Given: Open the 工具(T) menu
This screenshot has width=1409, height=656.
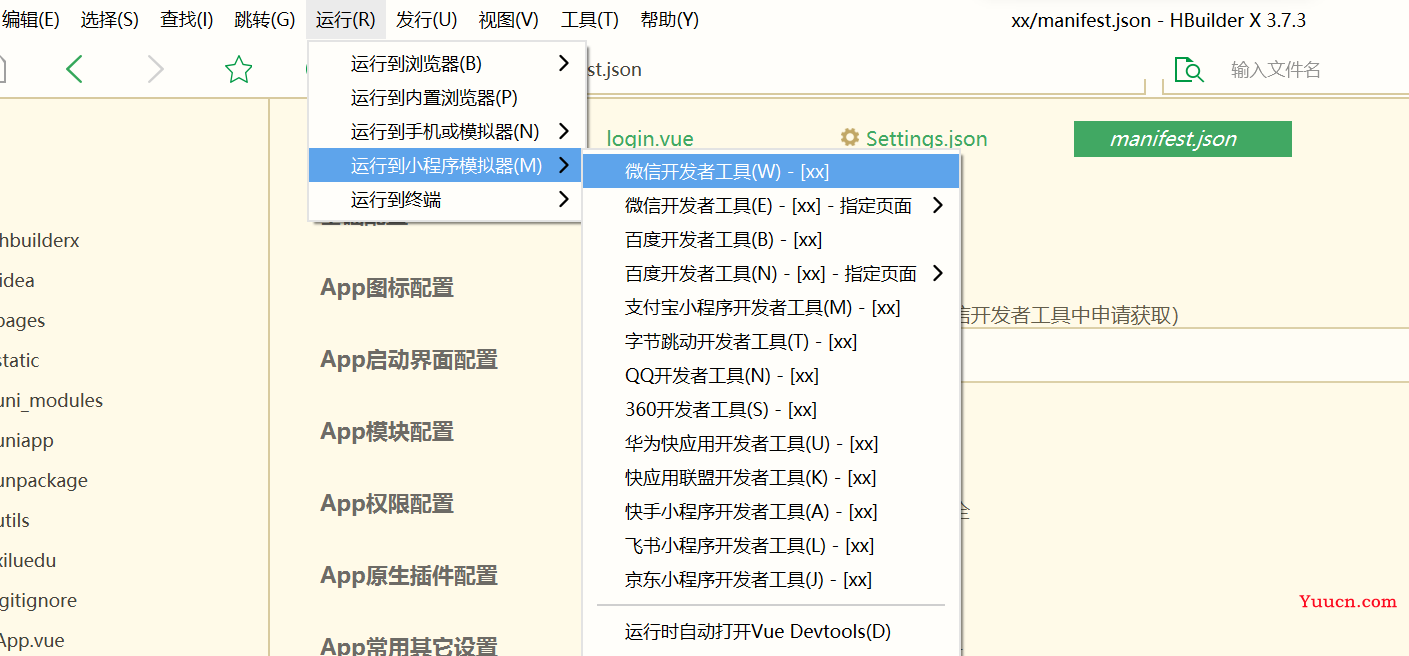Looking at the screenshot, I should click(x=590, y=20).
